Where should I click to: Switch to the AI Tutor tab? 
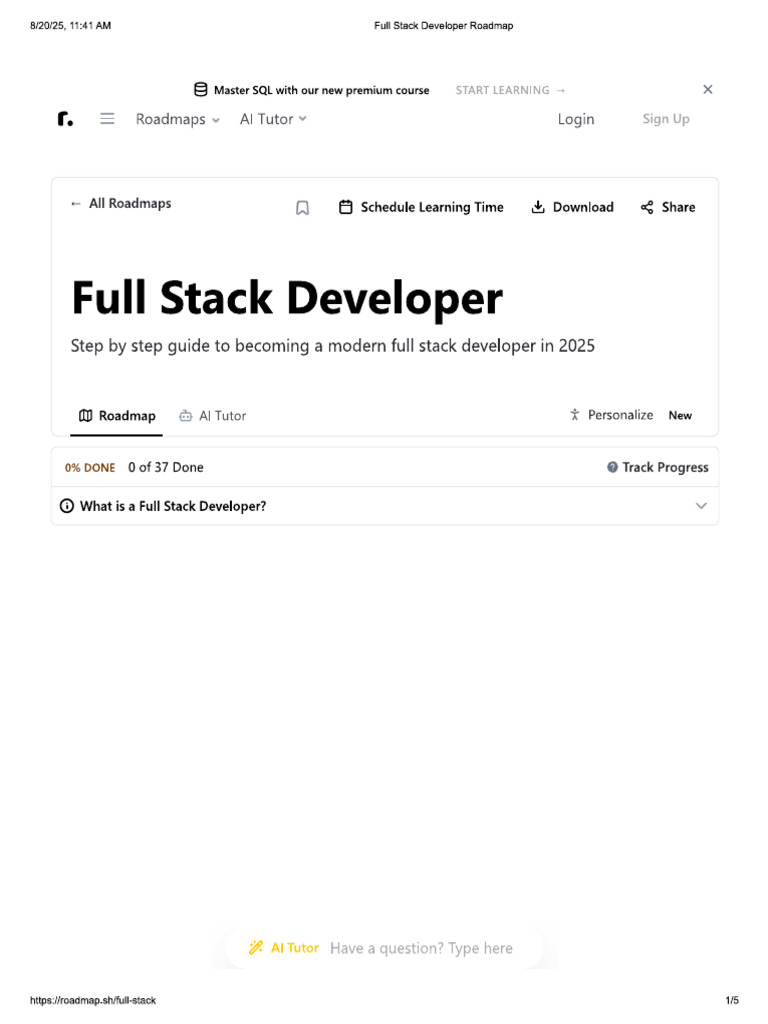pos(212,416)
